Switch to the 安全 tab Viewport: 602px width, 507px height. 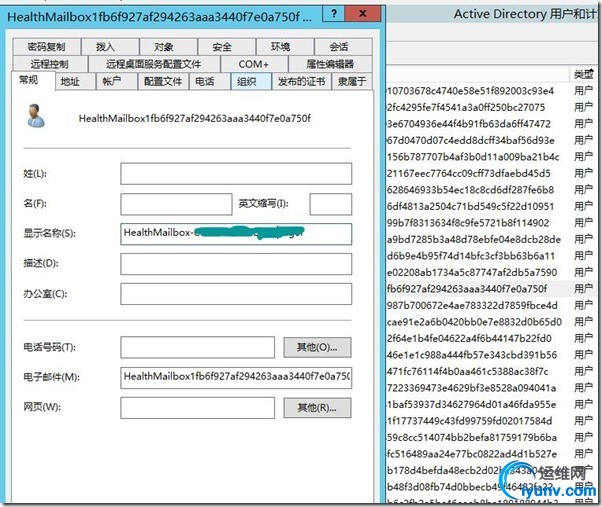227,47
